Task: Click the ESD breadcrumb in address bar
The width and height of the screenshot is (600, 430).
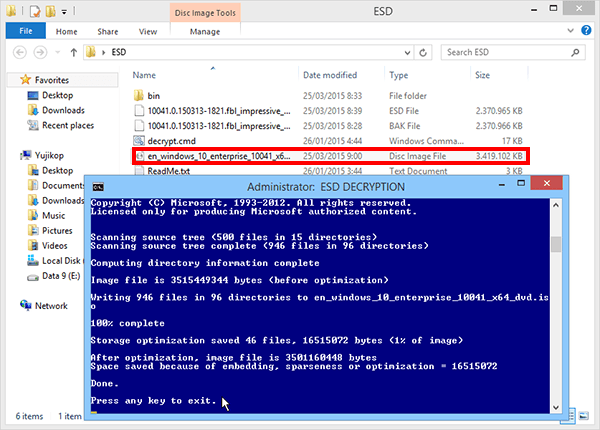Action: (119, 52)
